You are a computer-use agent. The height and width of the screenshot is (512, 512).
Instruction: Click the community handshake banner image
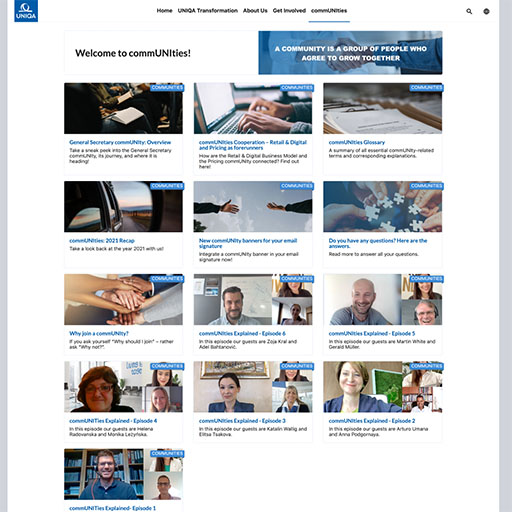coord(350,53)
